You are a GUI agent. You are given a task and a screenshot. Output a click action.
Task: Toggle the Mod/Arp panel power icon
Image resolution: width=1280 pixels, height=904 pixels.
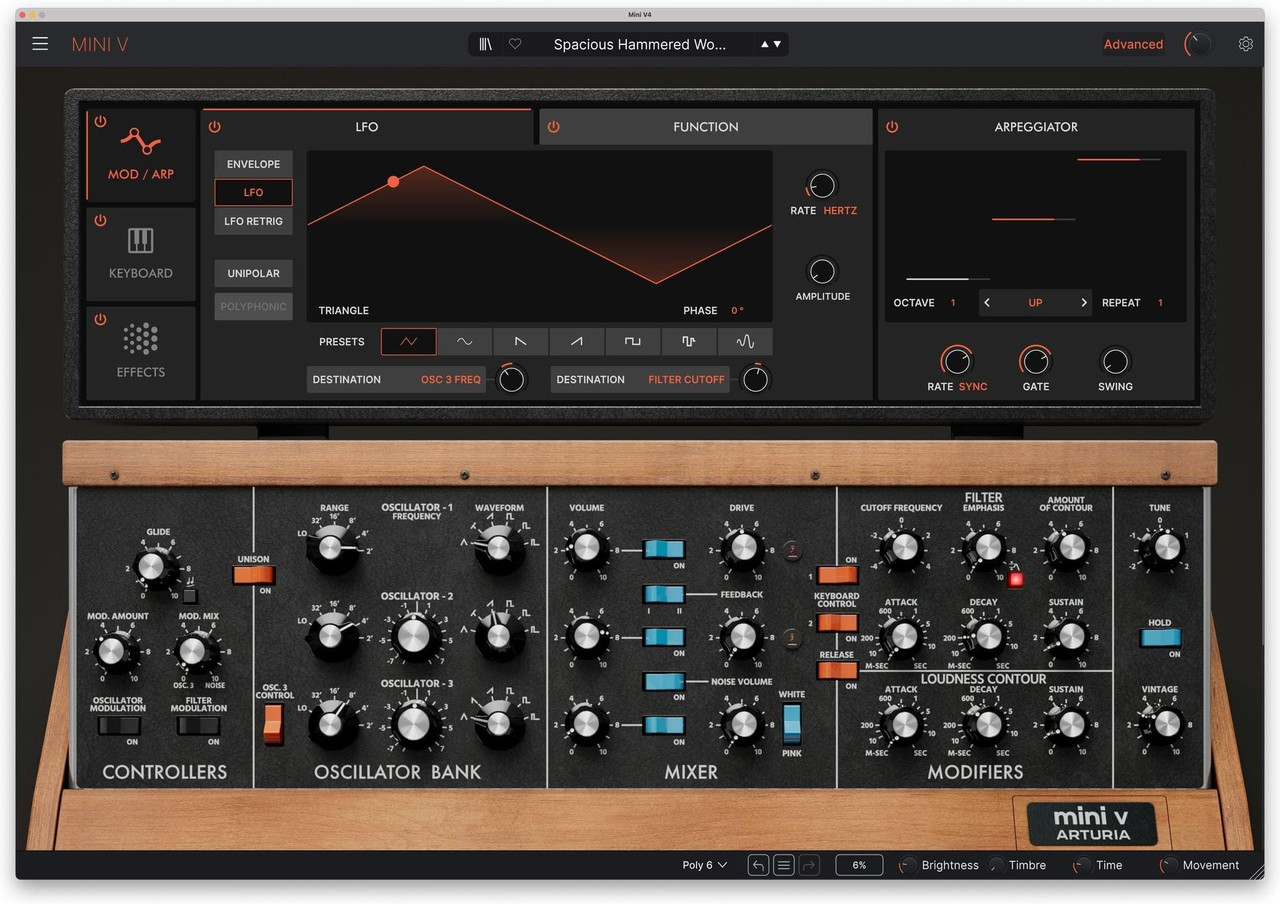(100, 121)
